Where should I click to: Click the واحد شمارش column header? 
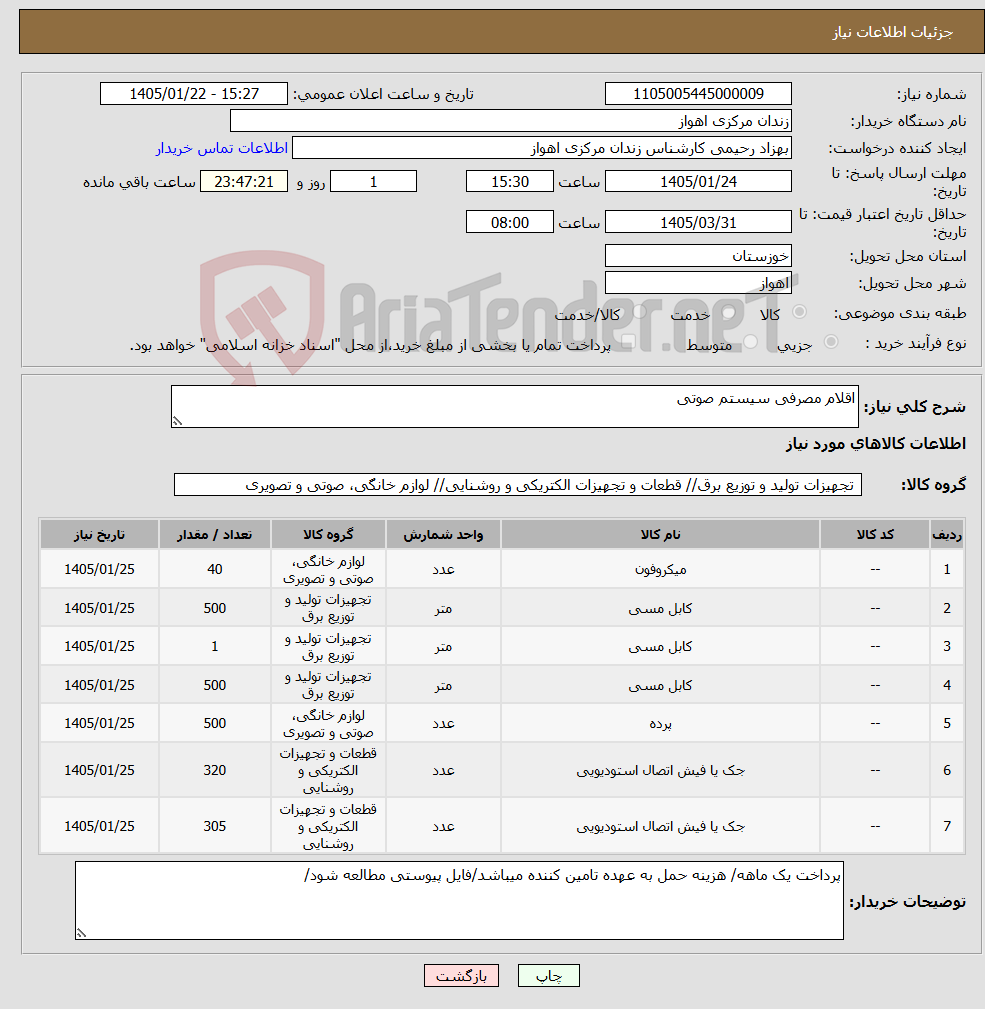[443, 534]
